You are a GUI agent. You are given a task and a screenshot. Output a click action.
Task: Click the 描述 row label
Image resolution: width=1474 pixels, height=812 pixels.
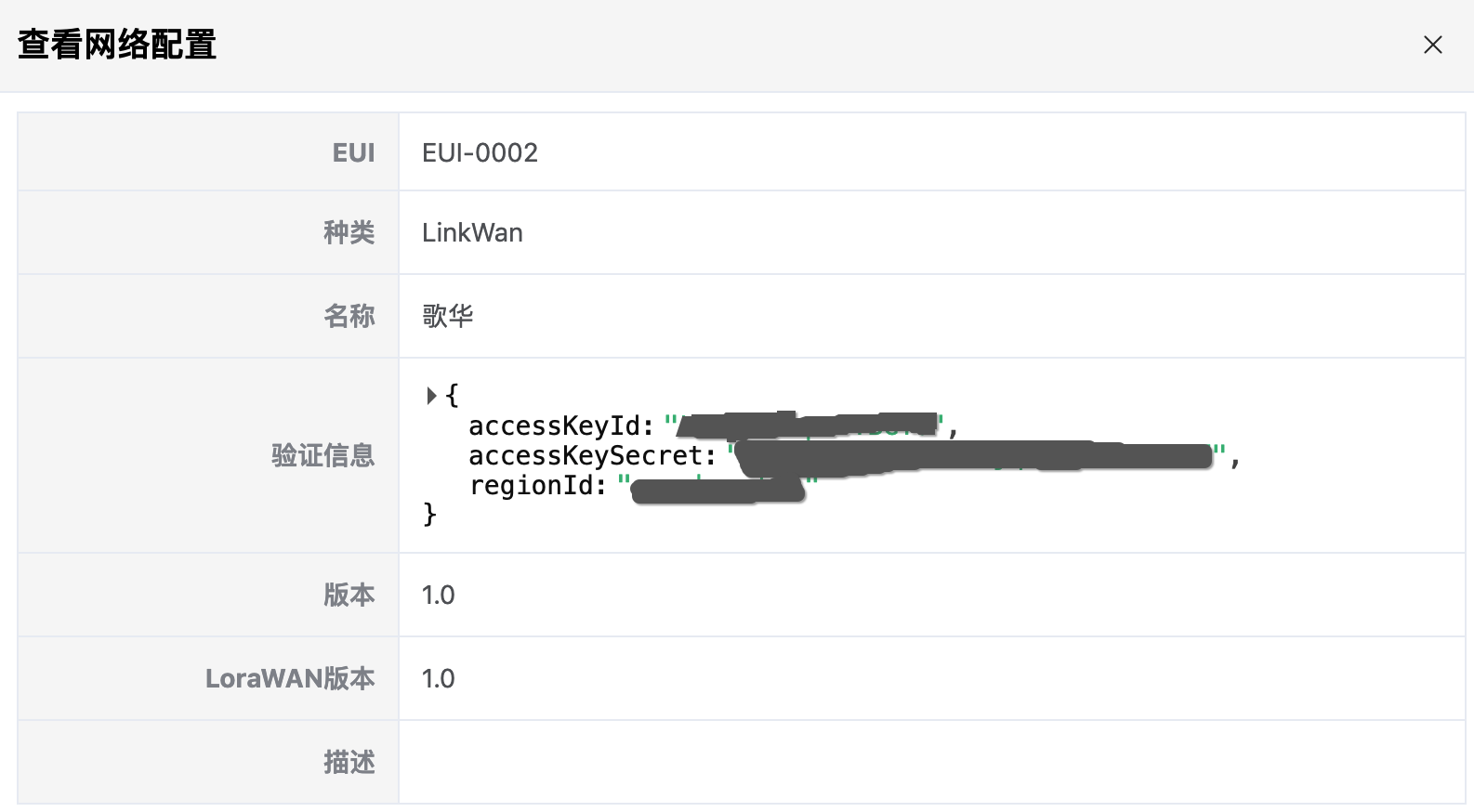[349, 762]
